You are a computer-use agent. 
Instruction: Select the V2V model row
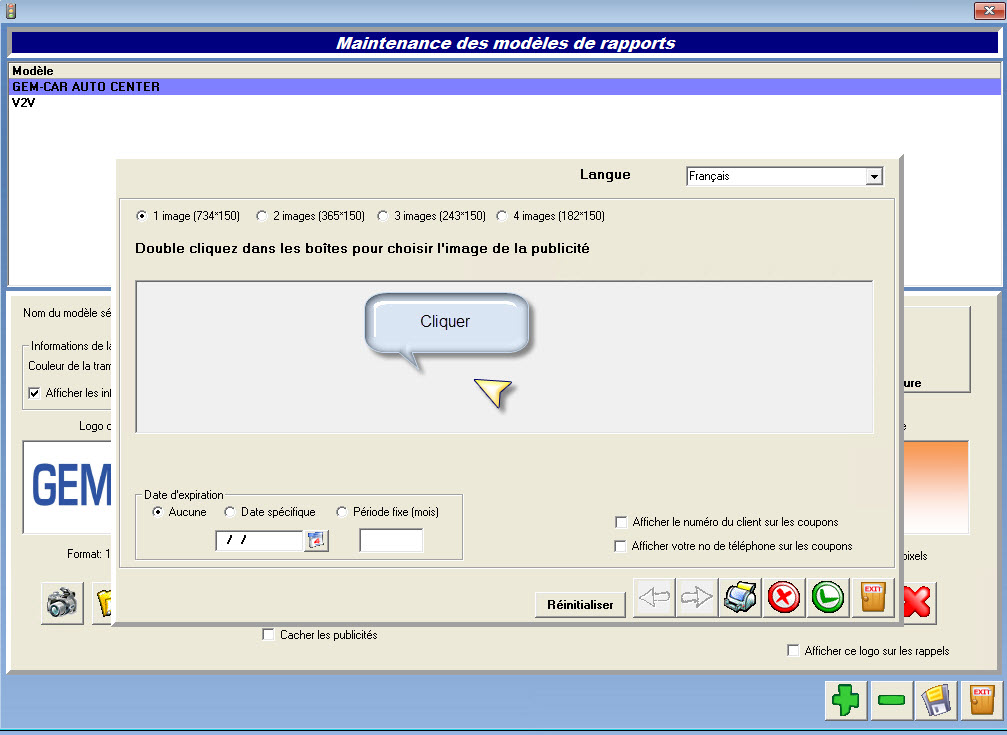tap(505, 102)
